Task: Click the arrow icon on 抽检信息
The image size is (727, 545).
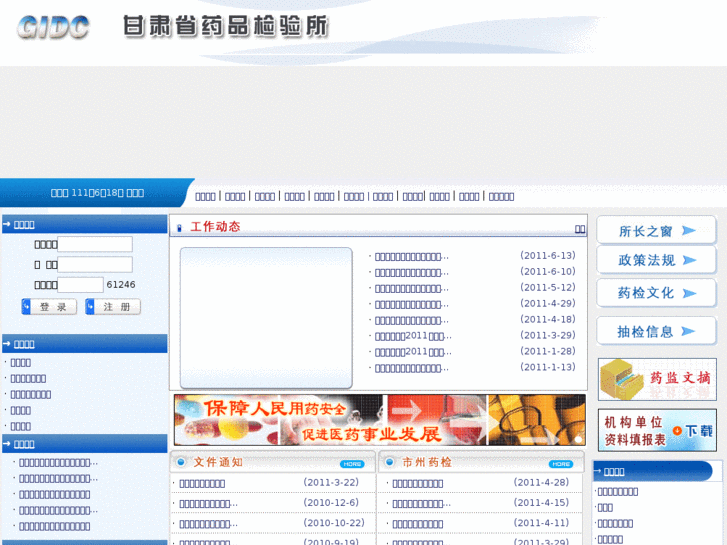Action: [688, 331]
